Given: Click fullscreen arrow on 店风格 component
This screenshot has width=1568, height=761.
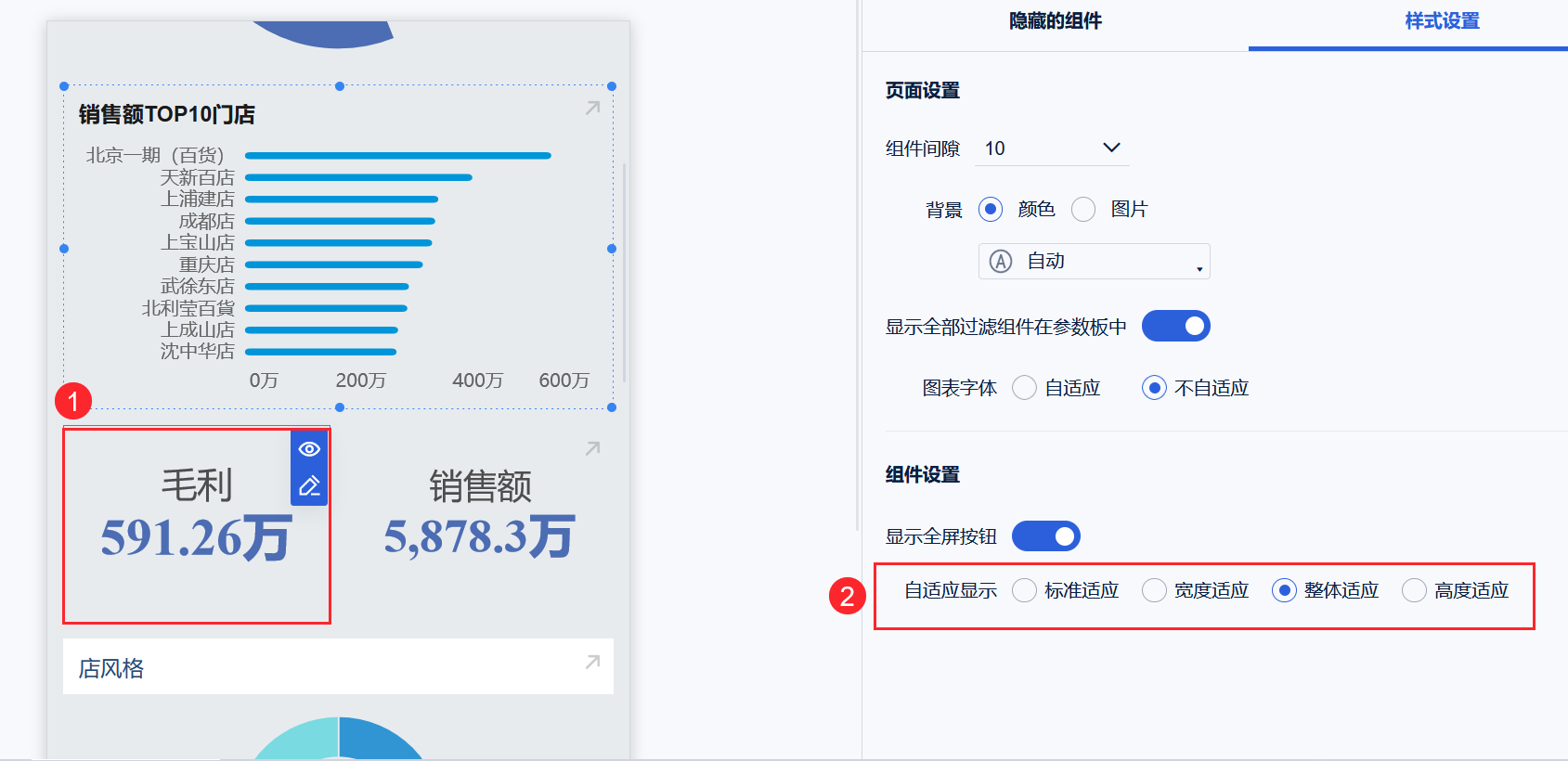Looking at the screenshot, I should point(592,663).
